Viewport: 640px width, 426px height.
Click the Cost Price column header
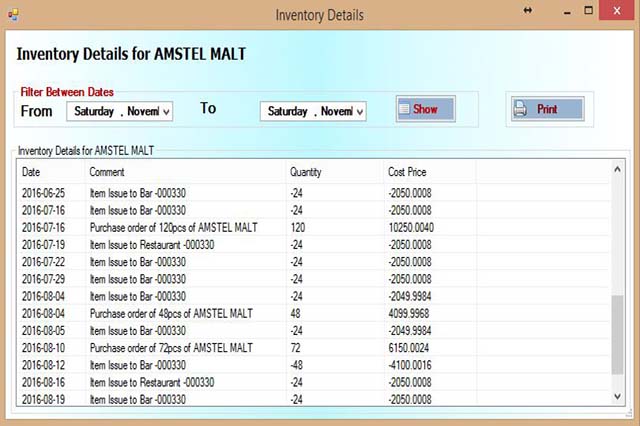(407, 172)
